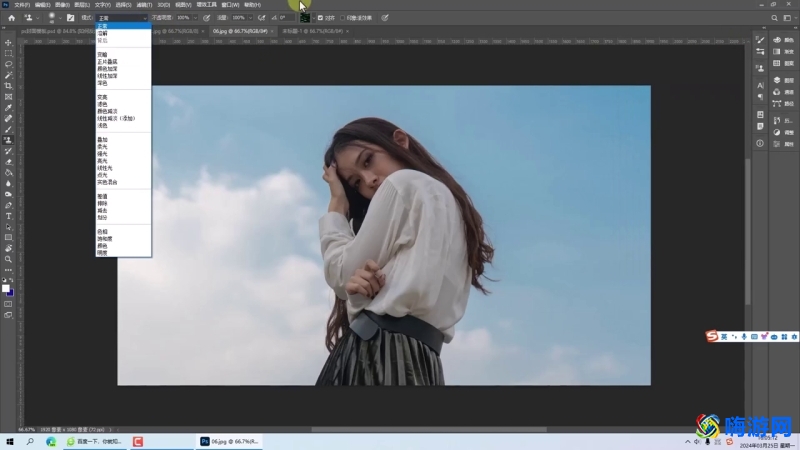
Task: Open the Color panel icon
Action: pos(777,40)
